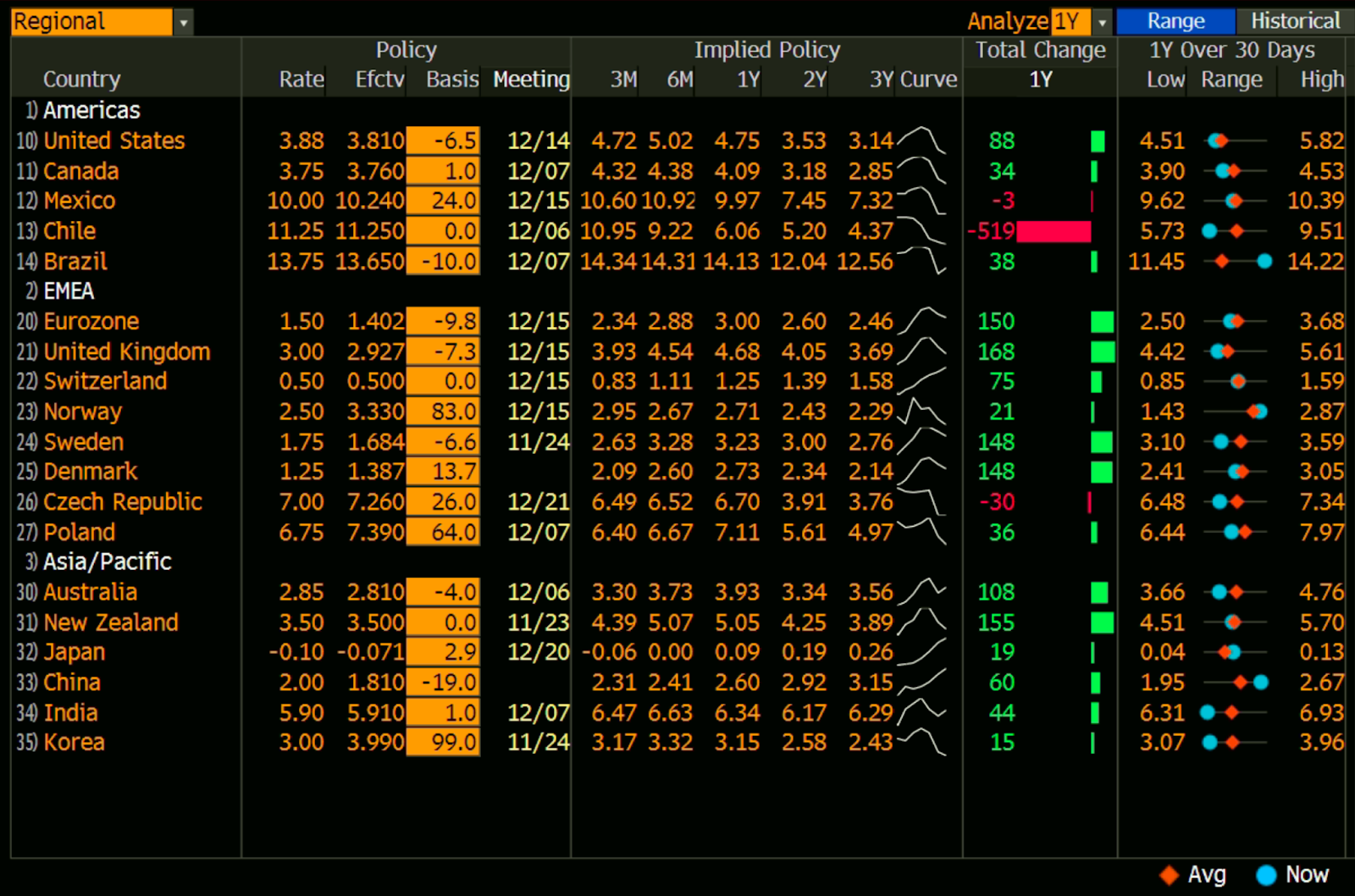
Task: Switch to the Range tab
Action: click(1175, 21)
